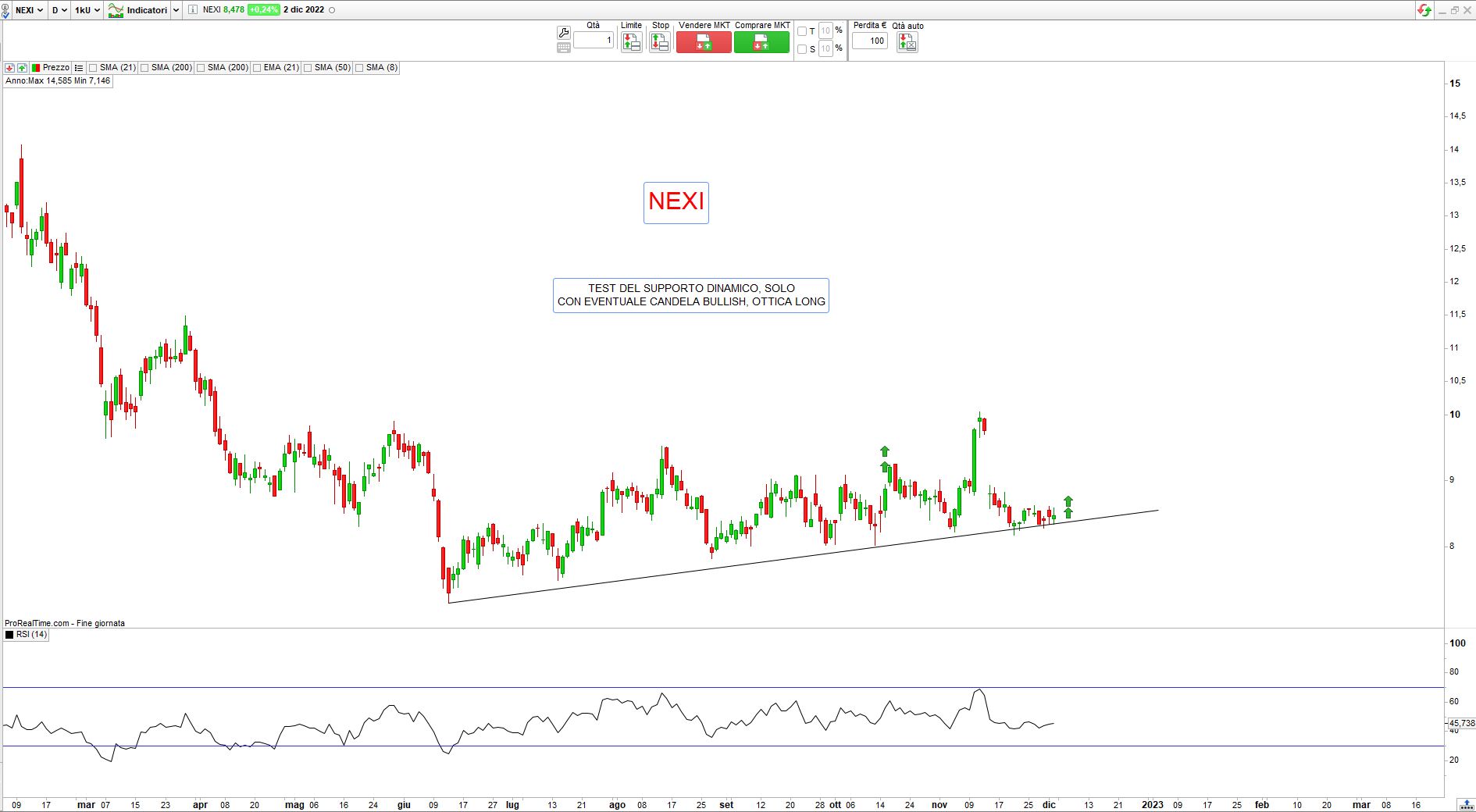Image resolution: width=1476 pixels, height=812 pixels.
Task: Click the red-green trading arrows icon top right
Action: tap(1424, 10)
